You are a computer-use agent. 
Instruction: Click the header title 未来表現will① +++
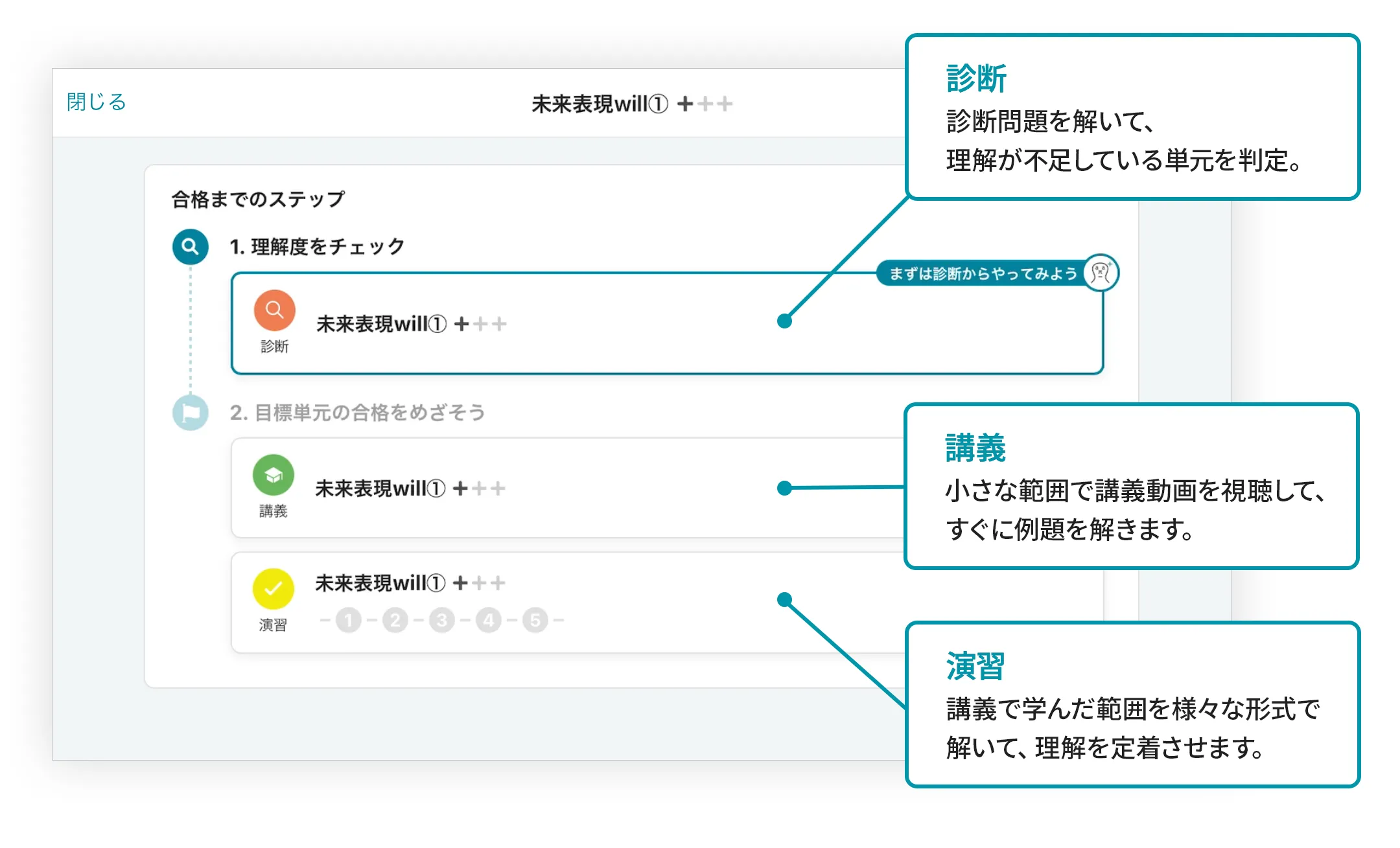coord(632,104)
